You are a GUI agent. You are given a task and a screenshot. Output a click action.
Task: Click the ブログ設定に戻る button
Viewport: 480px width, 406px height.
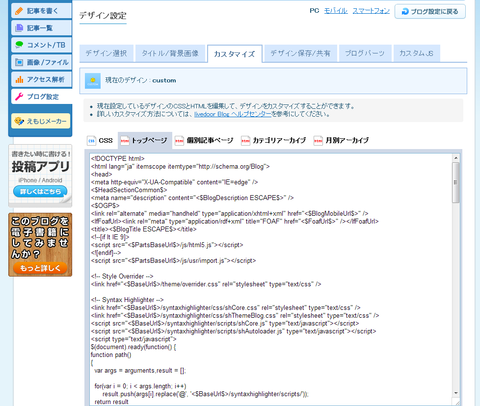(x=430, y=12)
